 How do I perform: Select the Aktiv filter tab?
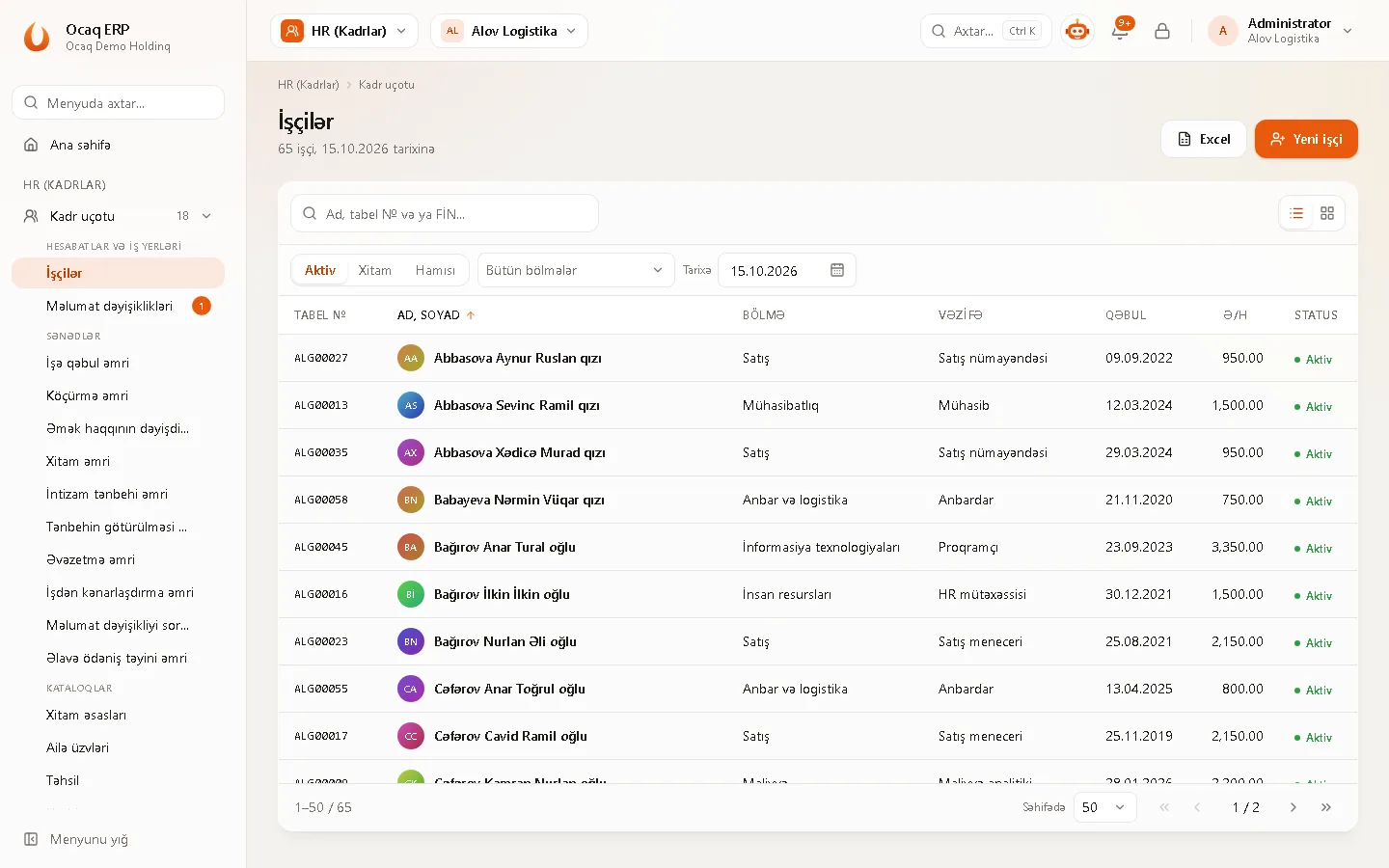320,270
